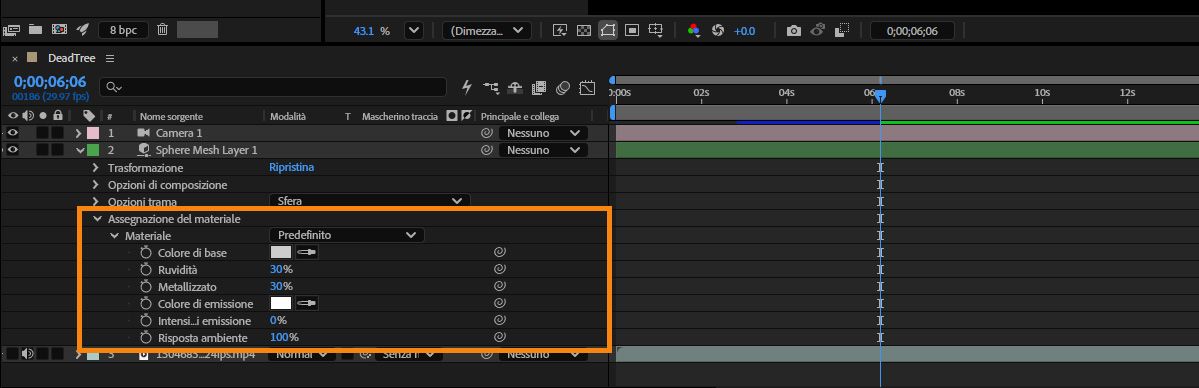Create a new folder in the project panel
The width and height of the screenshot is (1199, 388).
[x=34, y=30]
